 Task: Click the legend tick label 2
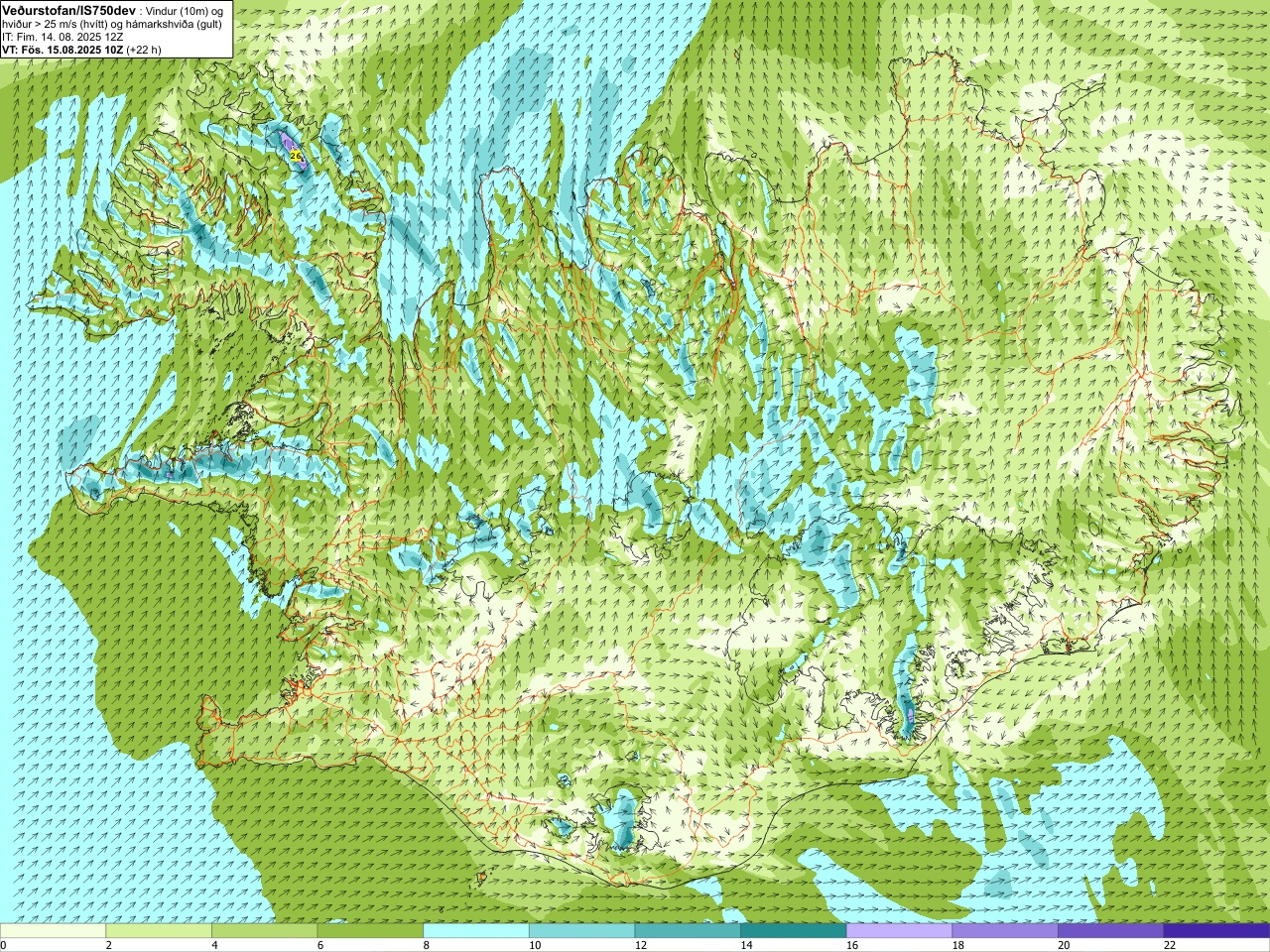point(108,945)
